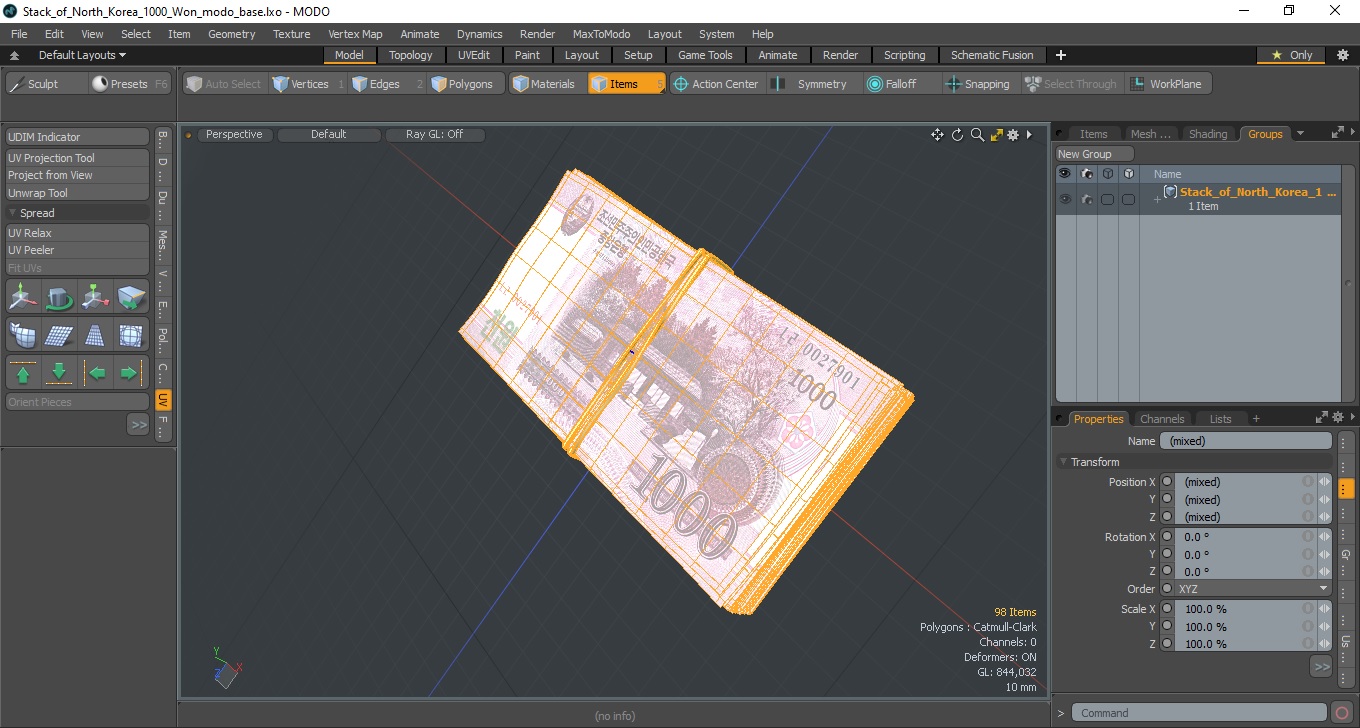This screenshot has height=728, width=1360.
Task: Open the Groups panel tab dropdown arrow
Action: click(1300, 134)
